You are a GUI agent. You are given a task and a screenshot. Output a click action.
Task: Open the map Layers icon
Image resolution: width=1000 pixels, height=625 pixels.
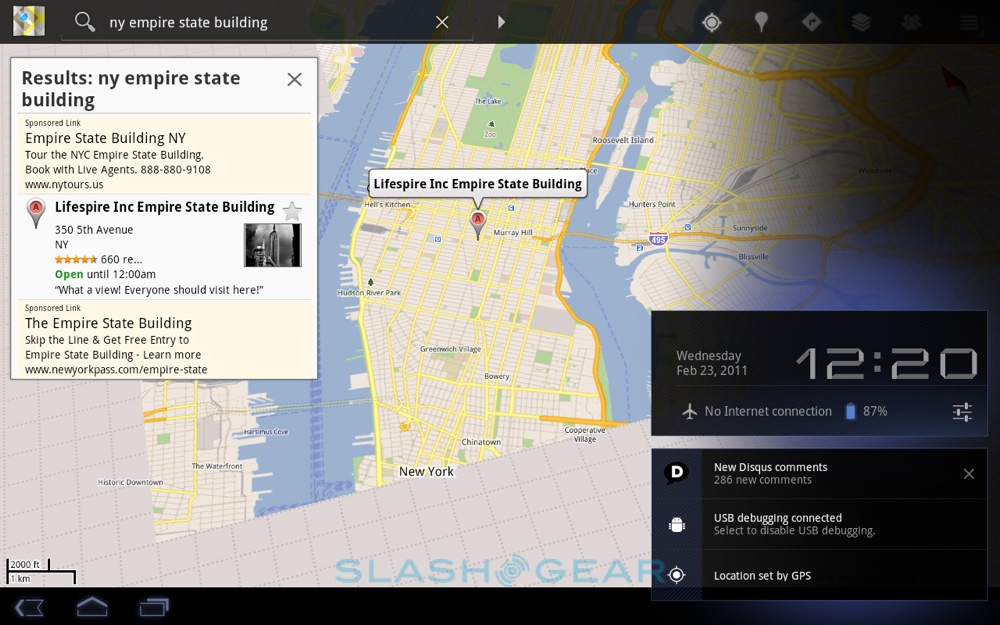[861, 22]
